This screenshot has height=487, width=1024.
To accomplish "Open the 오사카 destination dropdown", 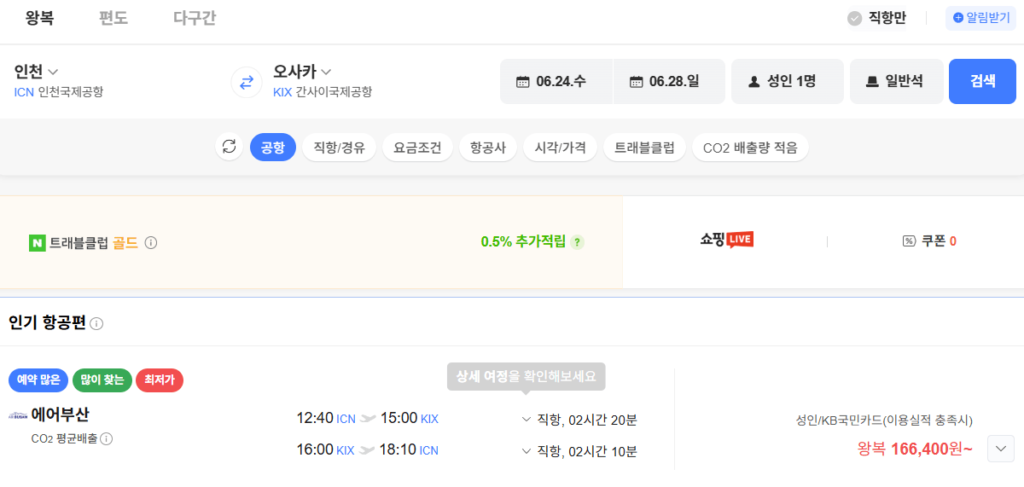I will 302,71.
